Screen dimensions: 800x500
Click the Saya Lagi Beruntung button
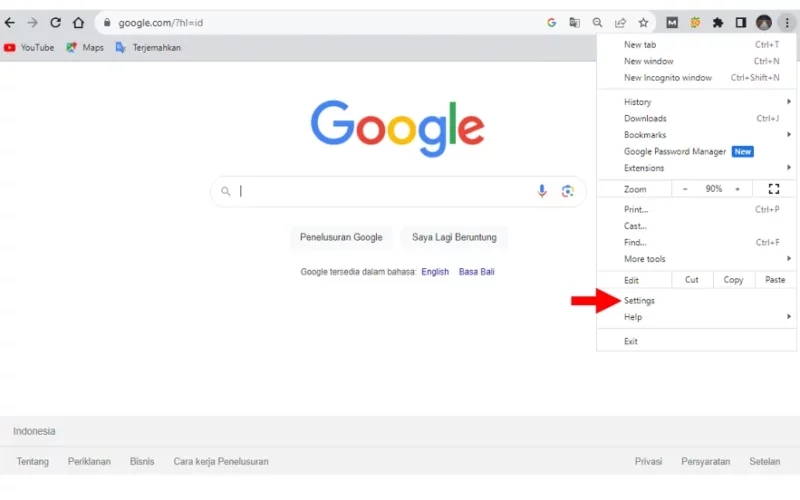pos(454,237)
